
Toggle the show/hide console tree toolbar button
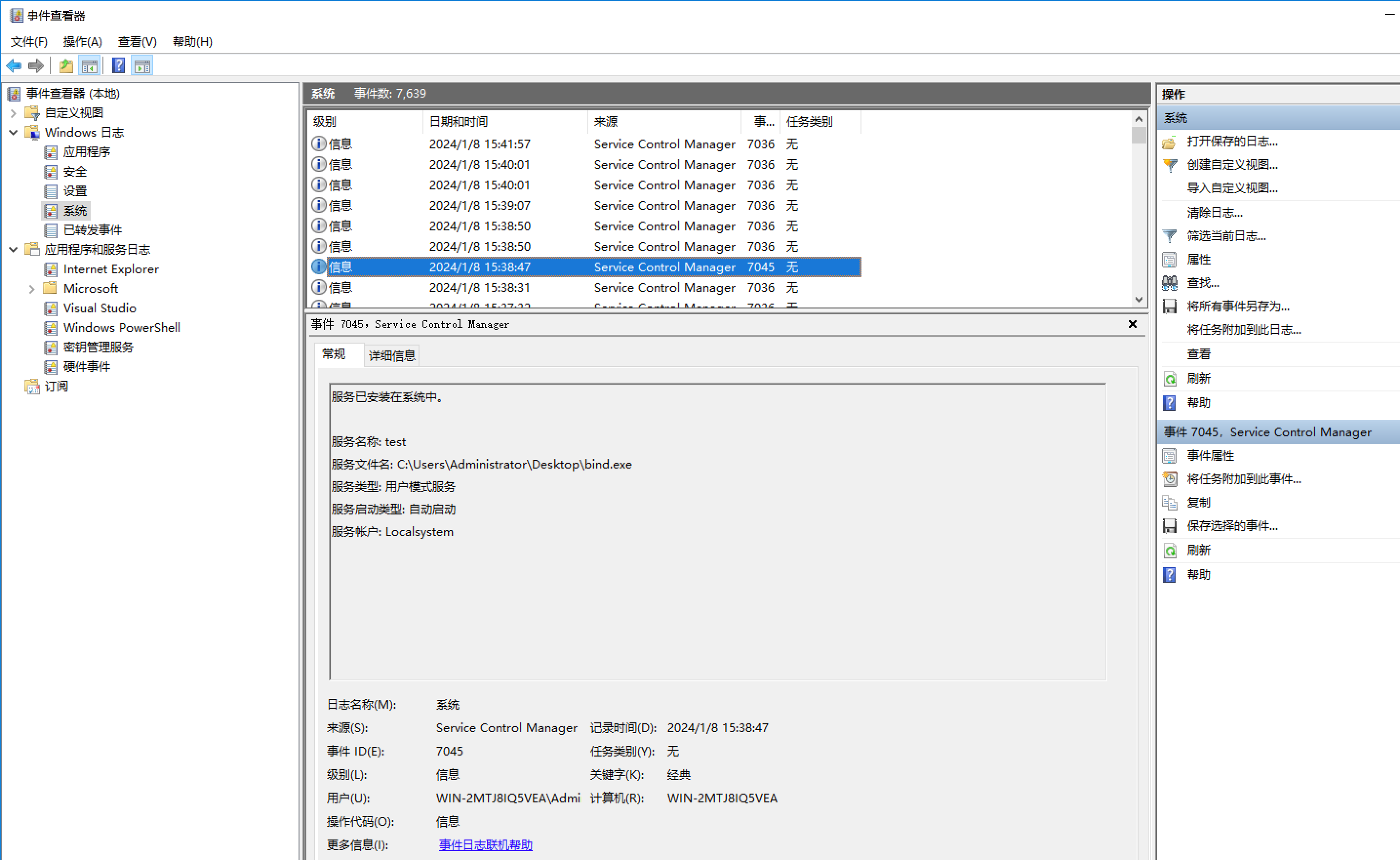pos(90,66)
